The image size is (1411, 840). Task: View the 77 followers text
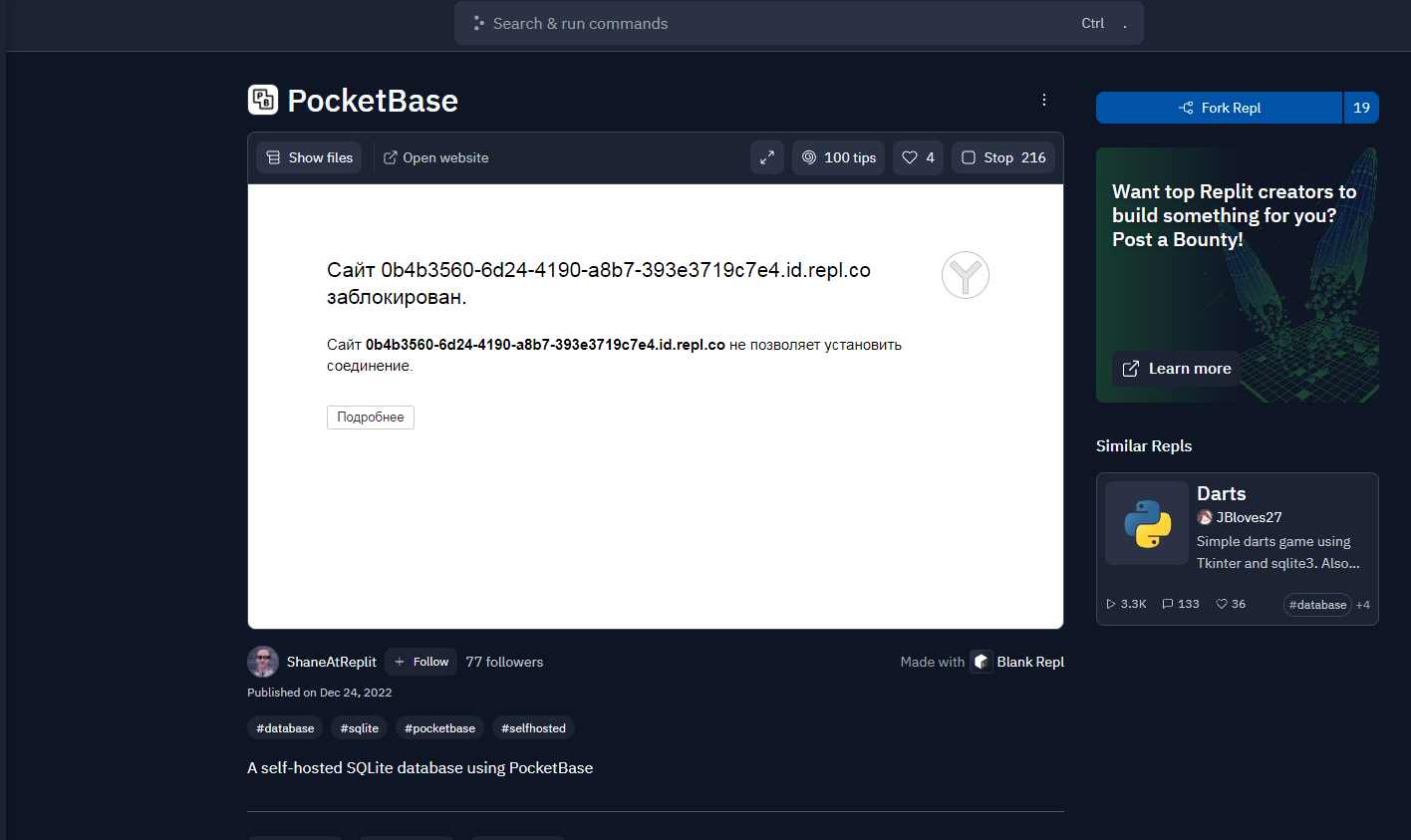pos(504,662)
